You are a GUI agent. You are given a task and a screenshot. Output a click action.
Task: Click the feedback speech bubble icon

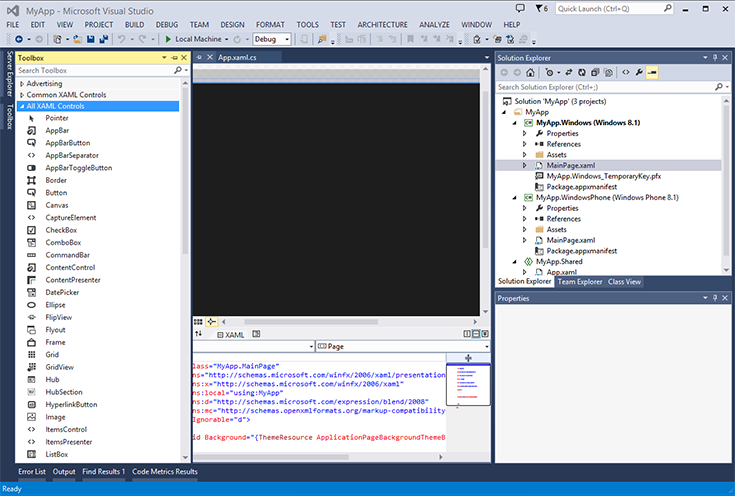click(520, 8)
